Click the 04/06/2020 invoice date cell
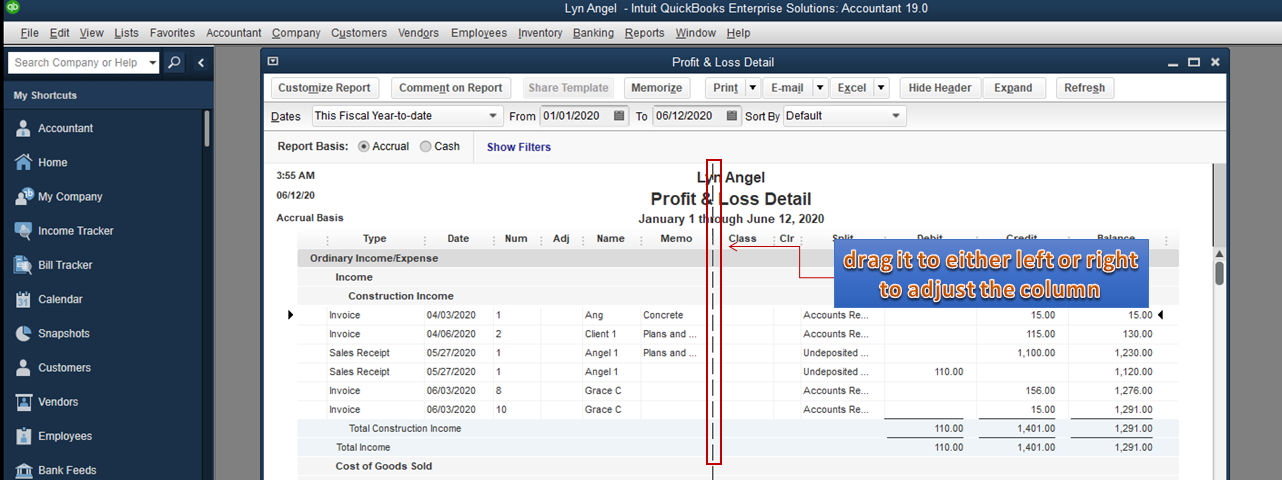The width and height of the screenshot is (1282, 480). [451, 334]
